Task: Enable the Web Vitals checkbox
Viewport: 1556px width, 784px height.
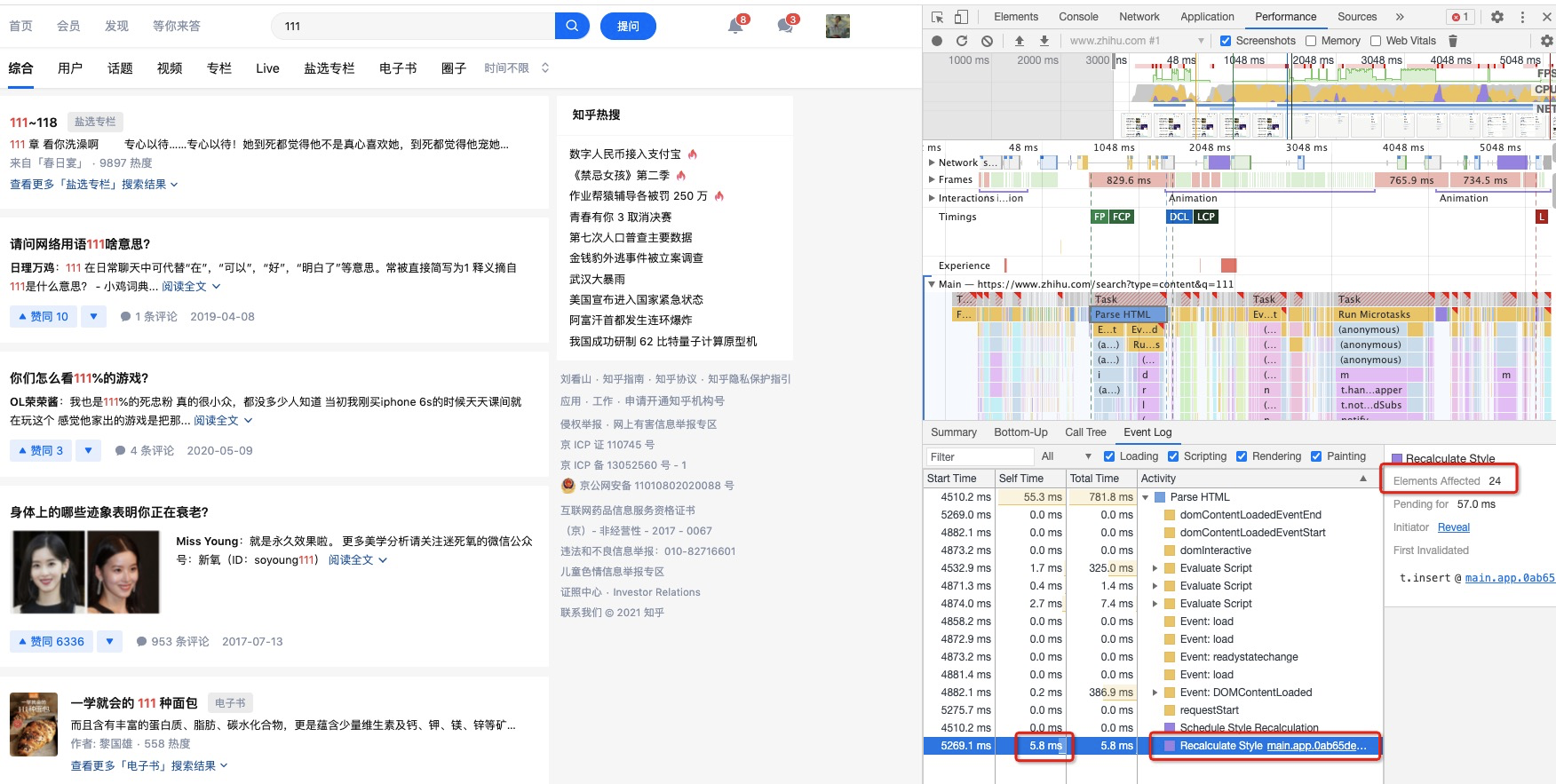Action: coord(1376,41)
